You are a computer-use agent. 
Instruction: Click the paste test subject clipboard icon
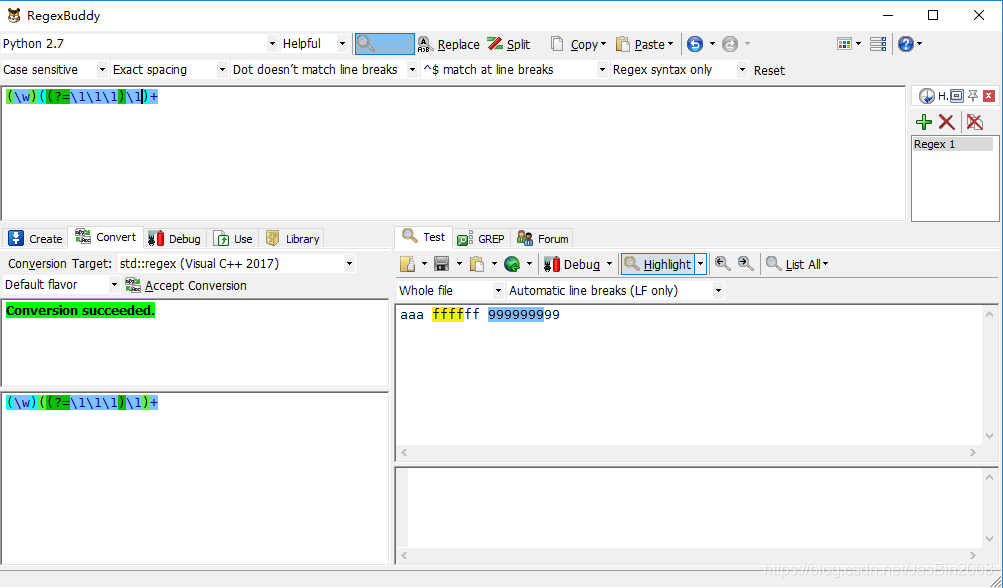477,264
